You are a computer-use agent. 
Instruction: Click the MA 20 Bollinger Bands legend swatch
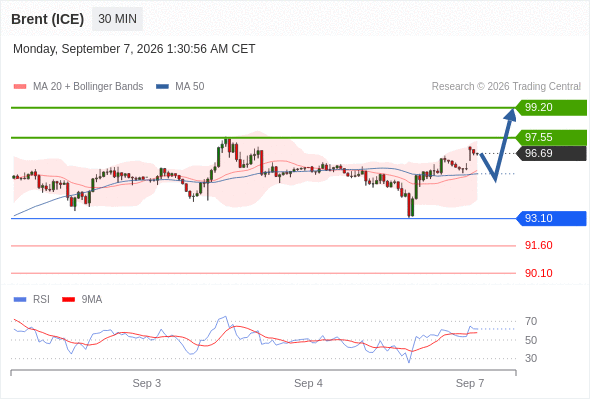tap(20, 87)
